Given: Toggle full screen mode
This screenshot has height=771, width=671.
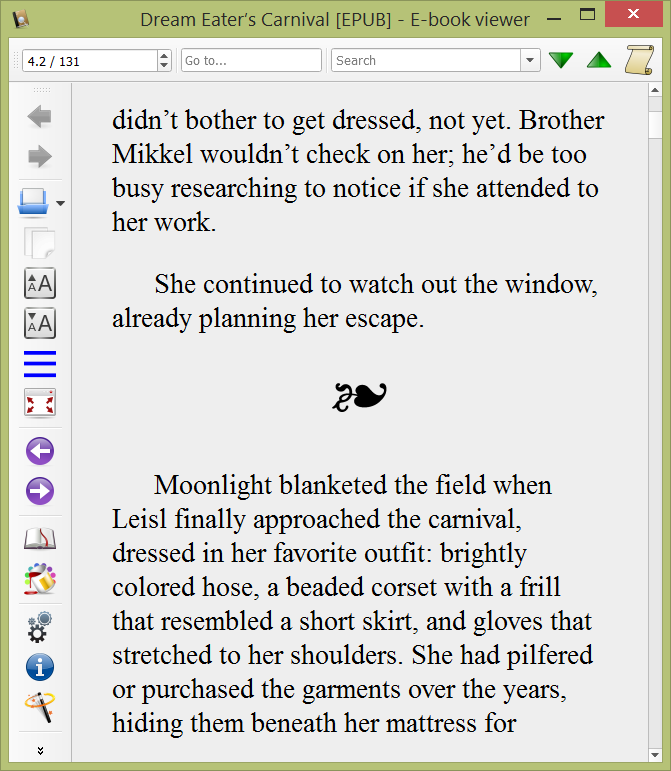Looking at the screenshot, I should (40, 403).
